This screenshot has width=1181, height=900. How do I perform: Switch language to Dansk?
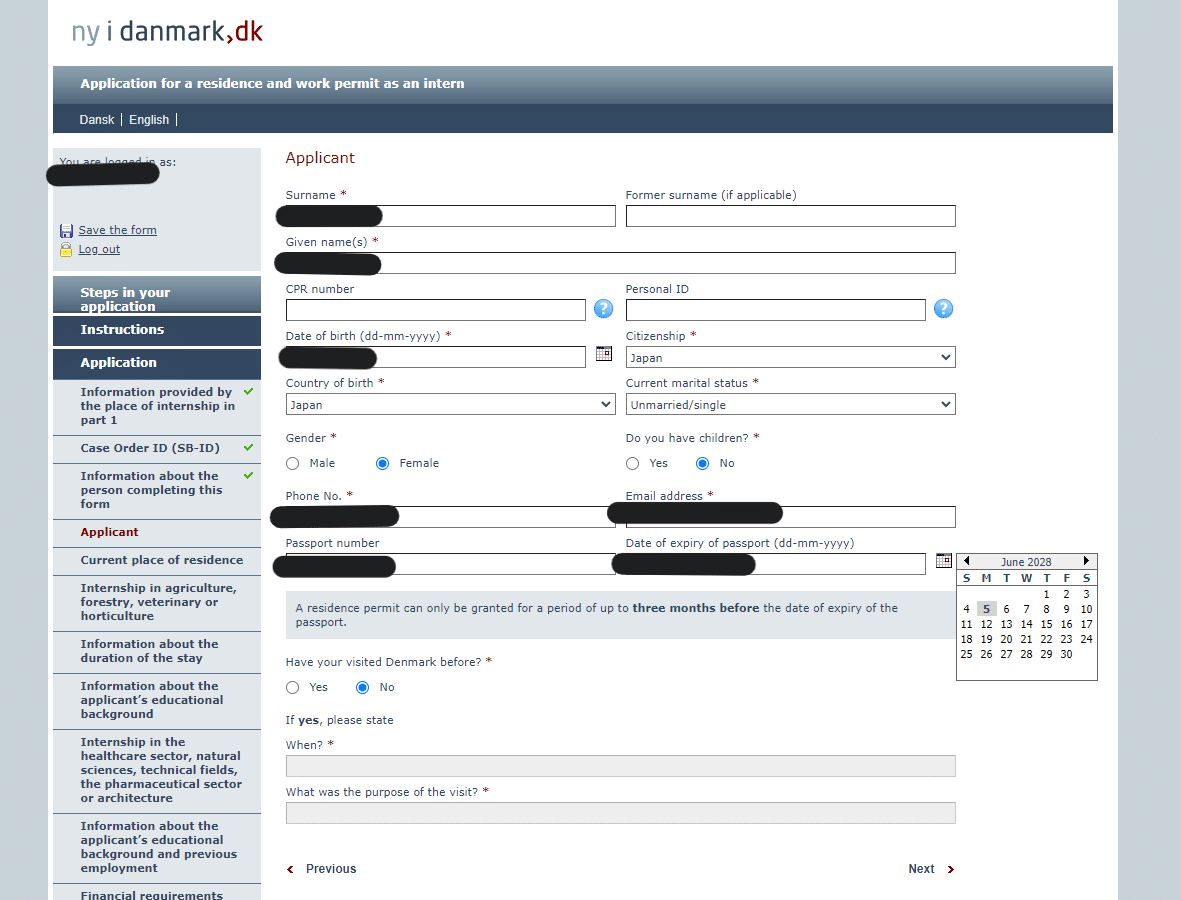pyautogui.click(x=96, y=120)
